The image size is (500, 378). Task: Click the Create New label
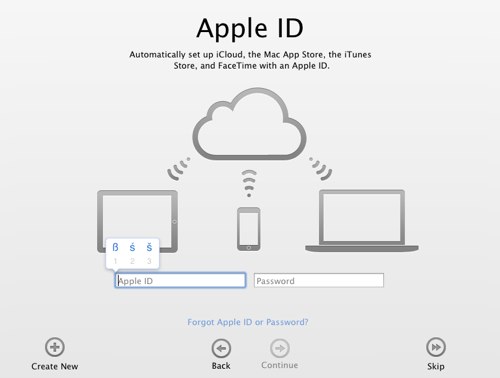coord(55,366)
